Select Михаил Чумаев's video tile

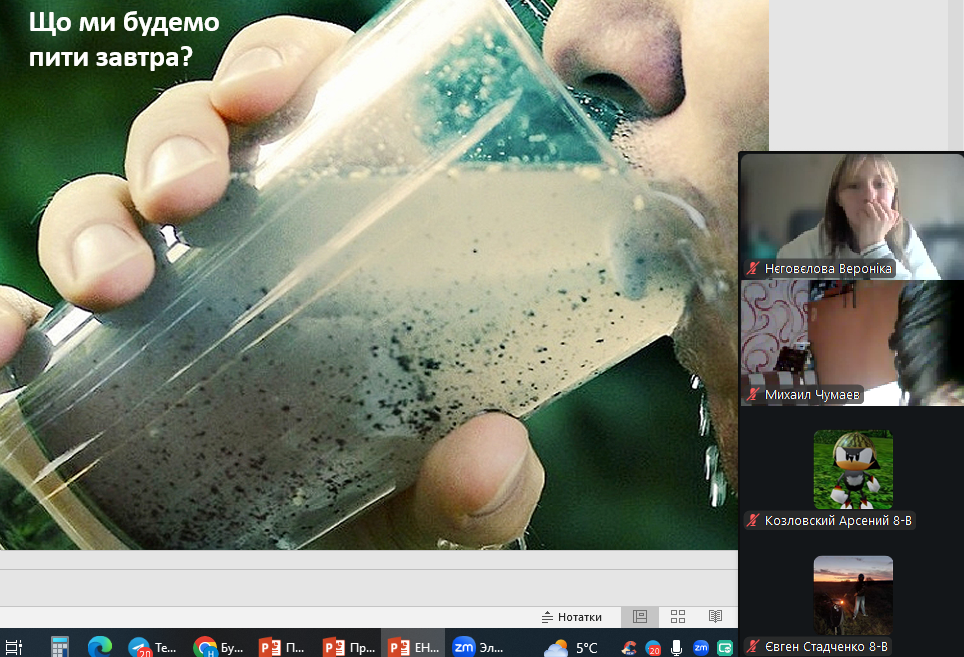coord(851,342)
